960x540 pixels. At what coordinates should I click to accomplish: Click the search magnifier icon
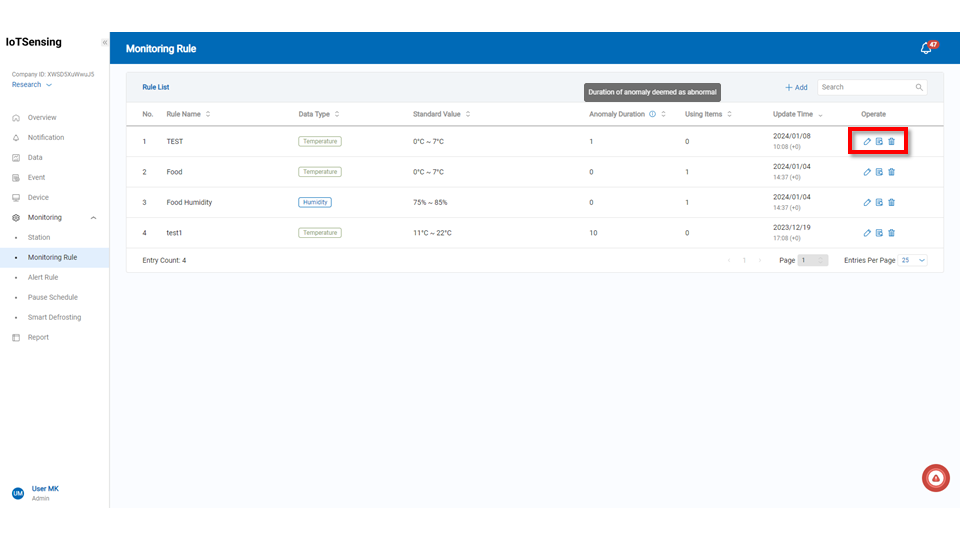tap(919, 88)
